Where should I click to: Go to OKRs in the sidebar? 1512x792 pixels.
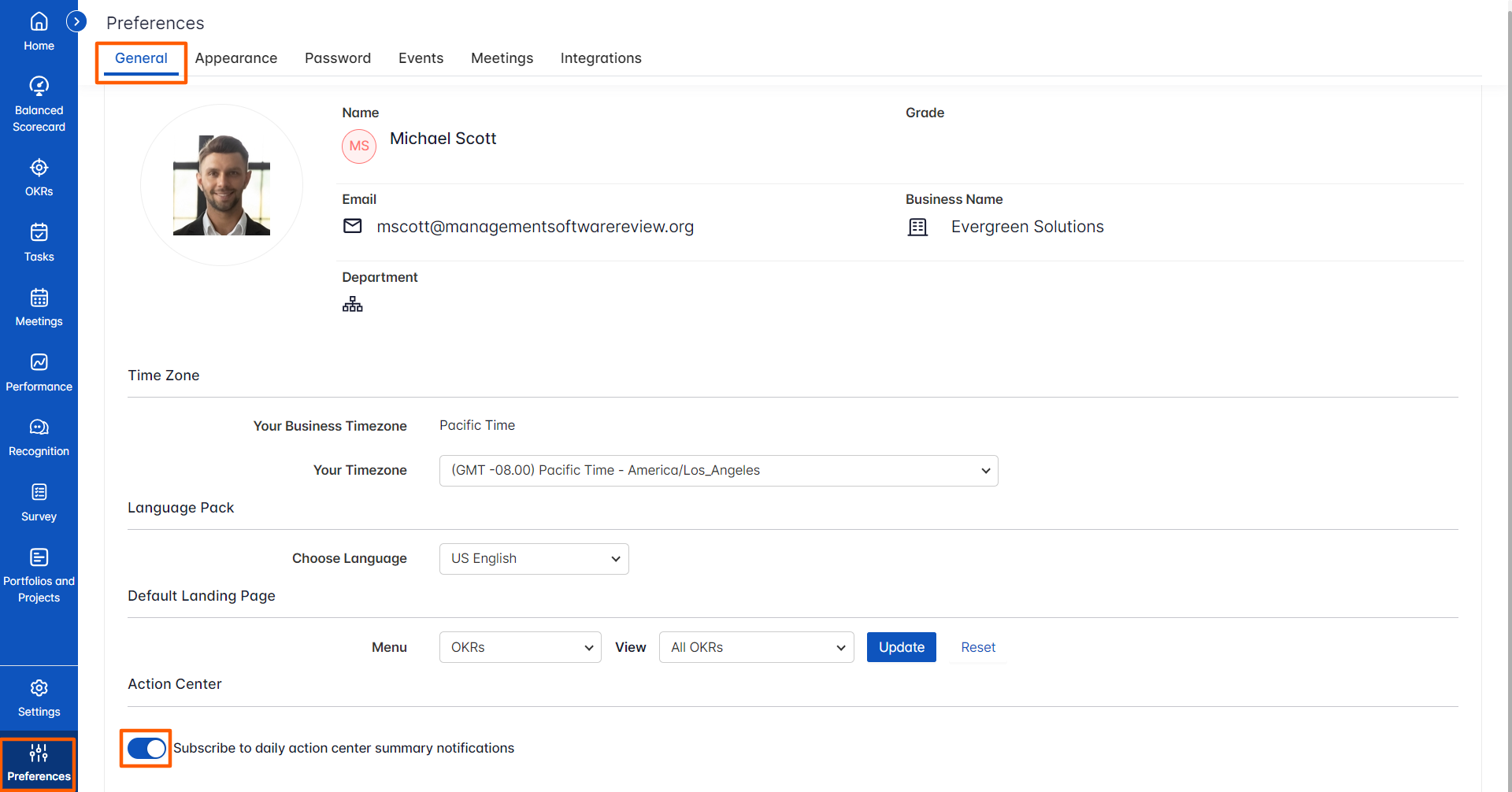pos(39,178)
